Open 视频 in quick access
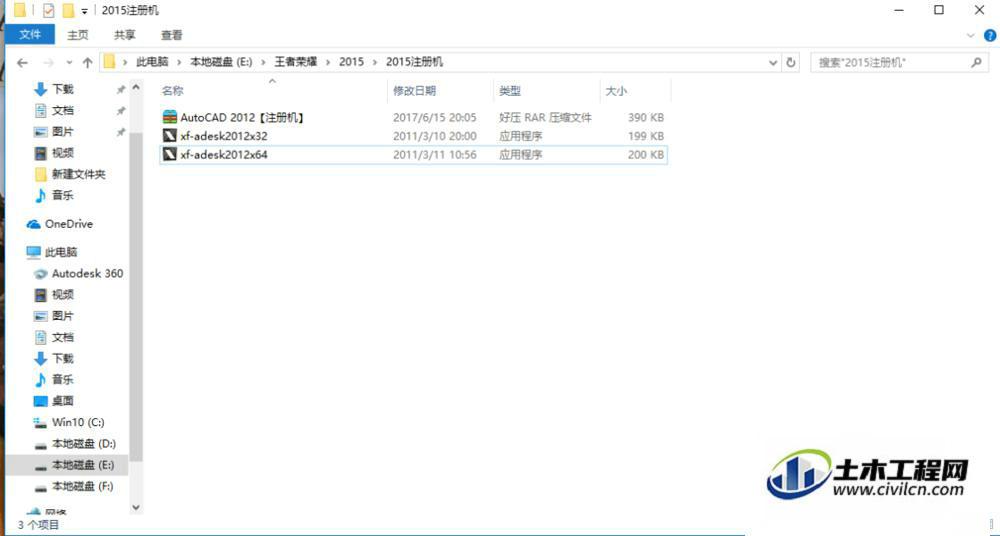Screen dimensions: 1000x536 tap(62, 153)
